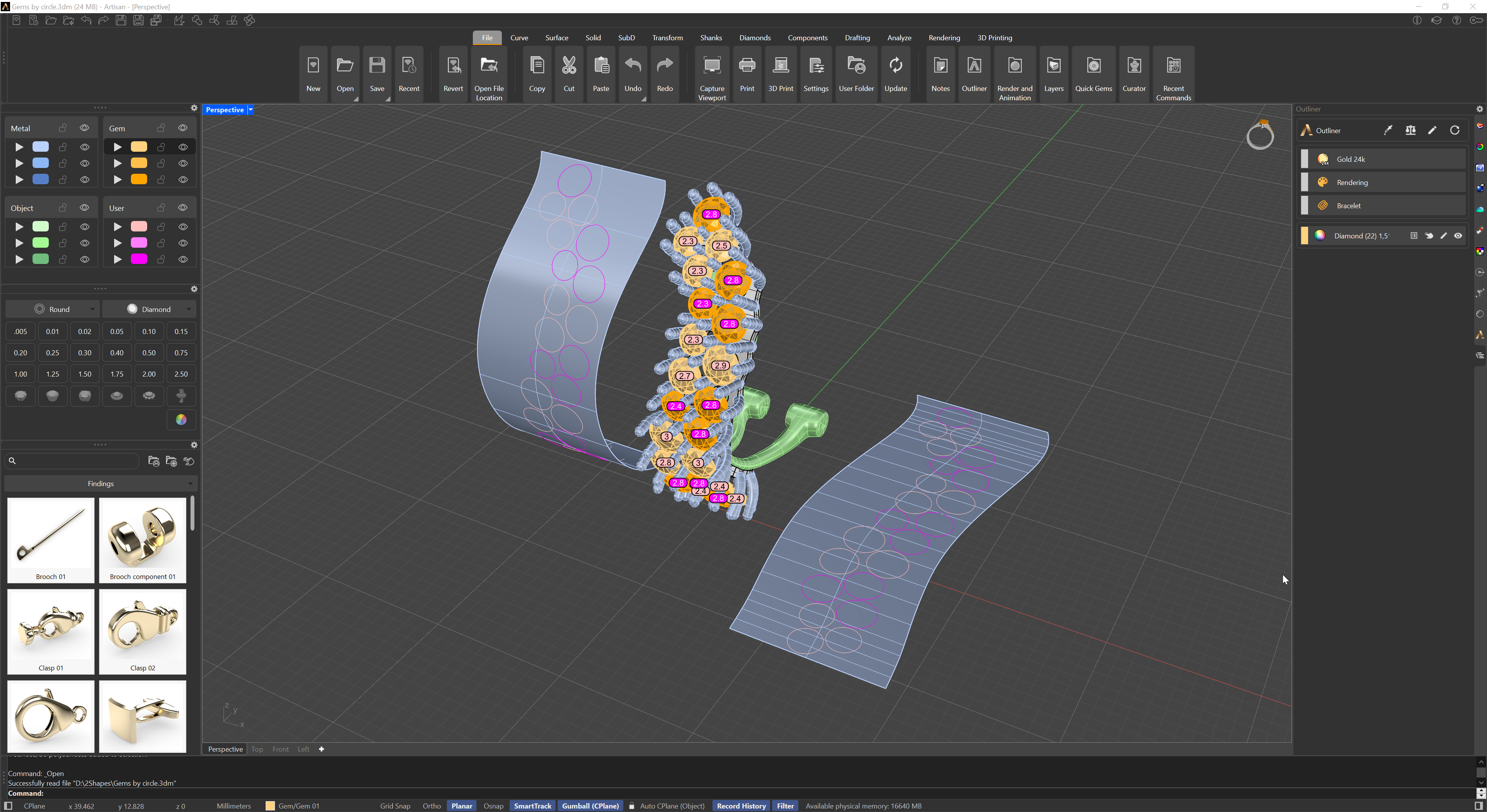This screenshot has height=812, width=1487.
Task: Click the Outliner balance scale icon
Action: (x=1410, y=130)
